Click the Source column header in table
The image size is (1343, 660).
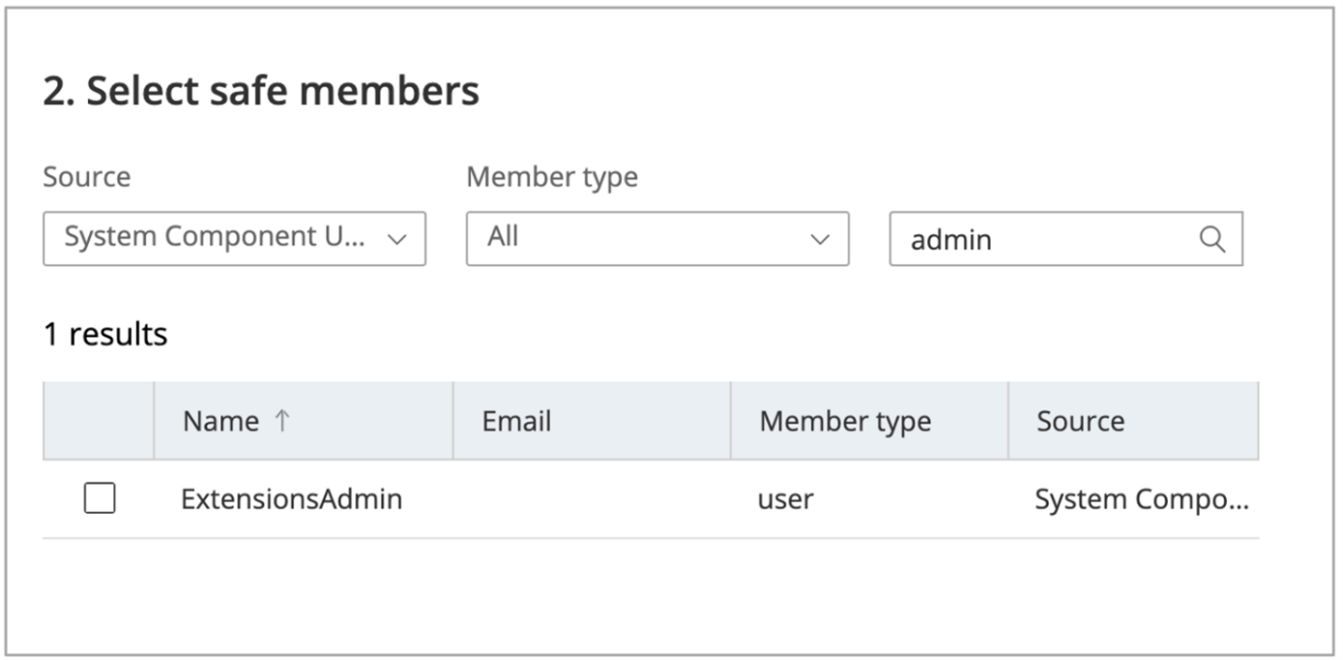tap(1080, 421)
